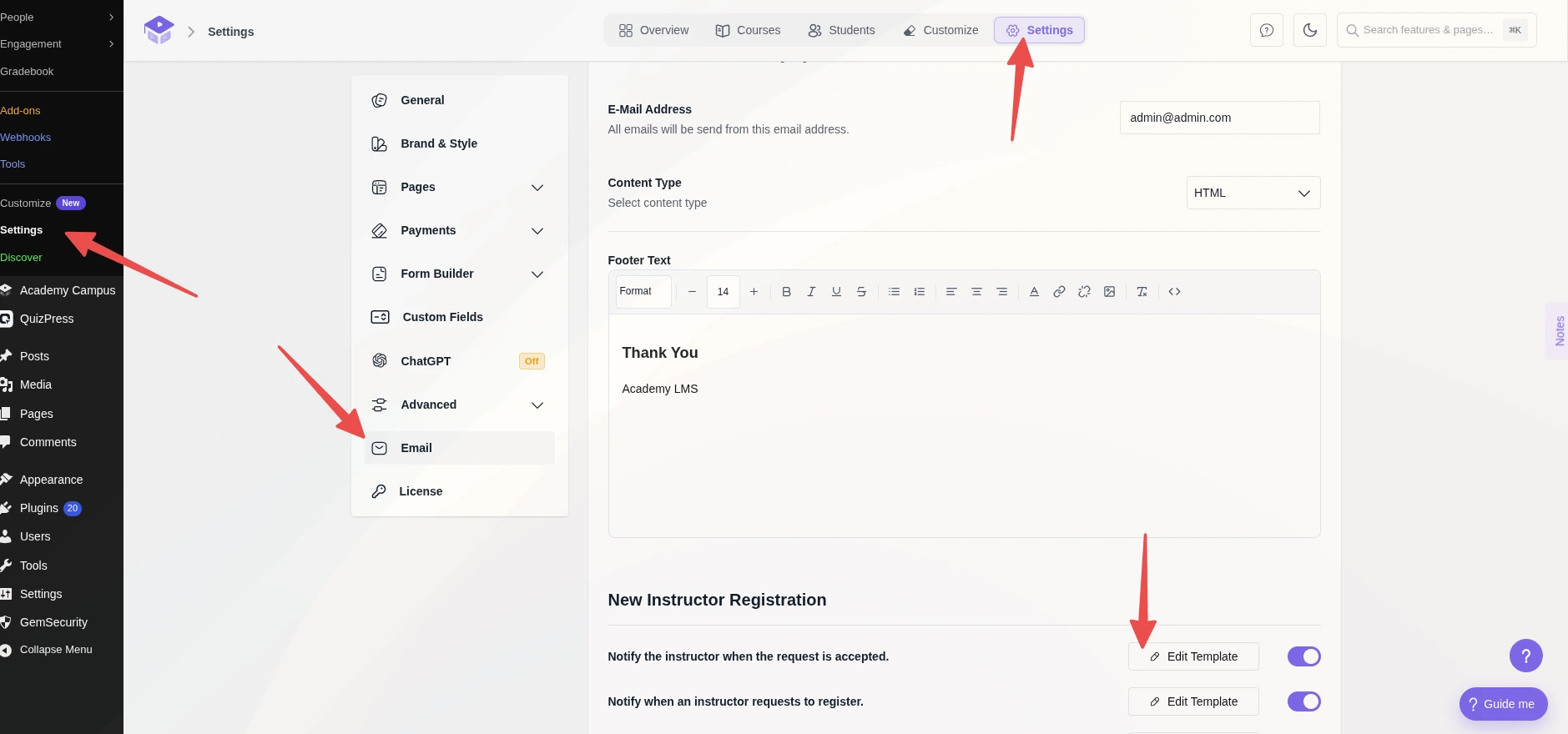The width and height of the screenshot is (1568, 734).
Task: Open source code view in editor
Action: click(x=1174, y=292)
